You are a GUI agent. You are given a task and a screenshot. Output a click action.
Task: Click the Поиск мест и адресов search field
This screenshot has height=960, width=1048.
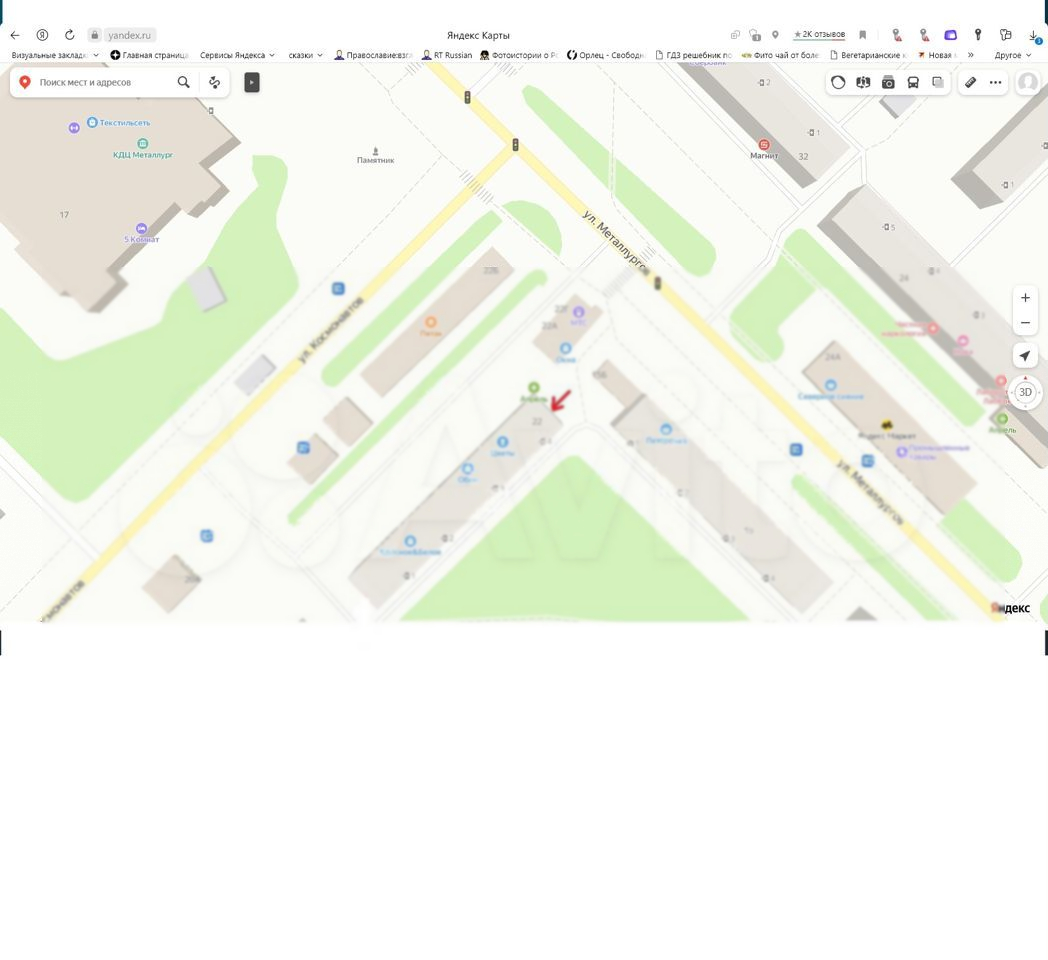coord(100,82)
